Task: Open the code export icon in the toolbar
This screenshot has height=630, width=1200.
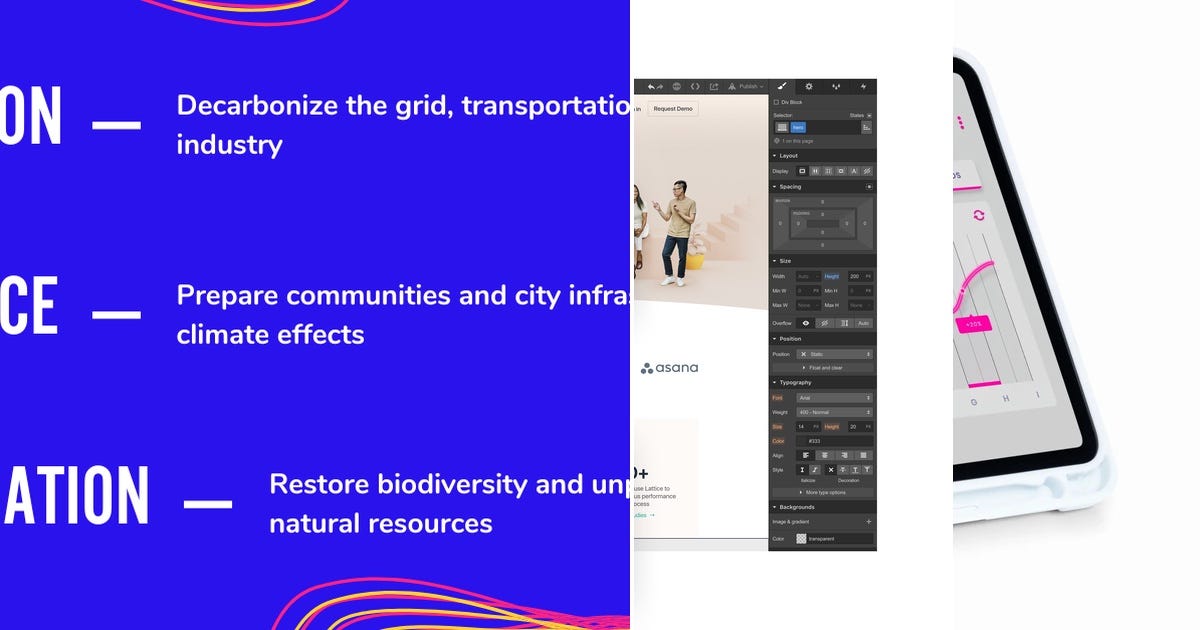Action: [695, 86]
